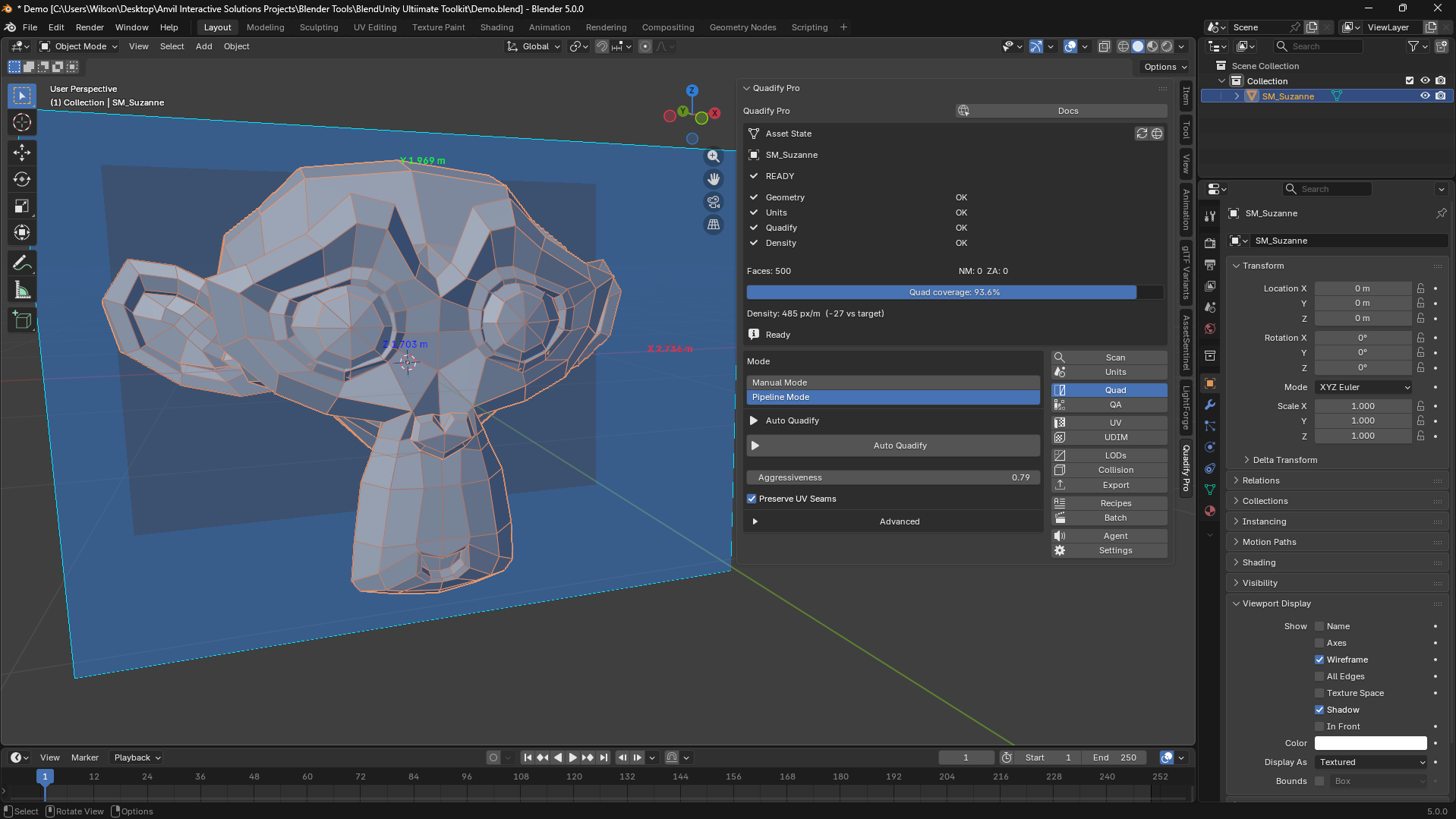Click the End frame field
Image resolution: width=1456 pixels, height=819 pixels.
coord(1115,758)
